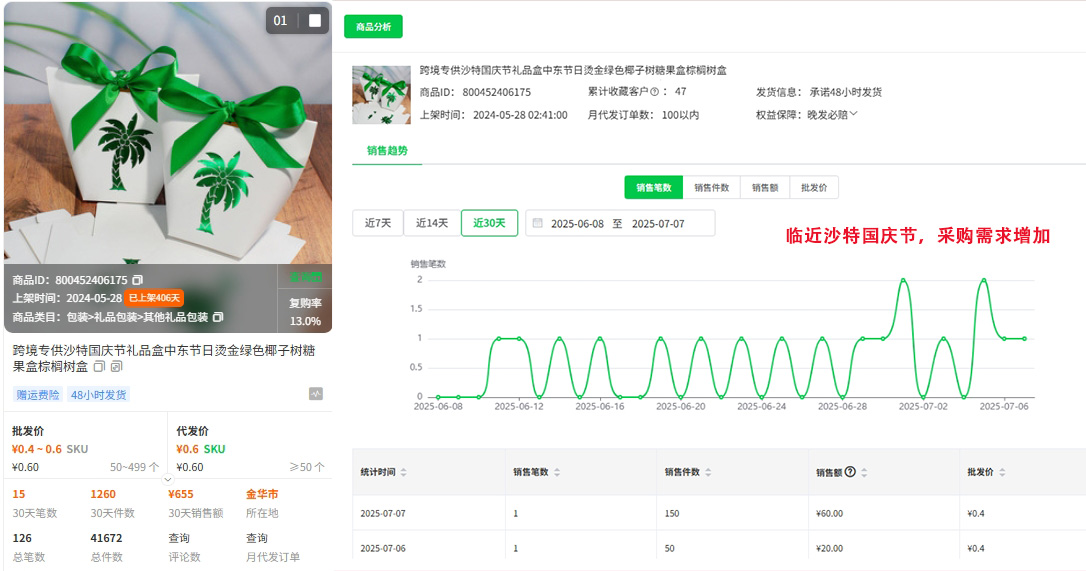Switch the chart metric to 销售件数
This screenshot has height=571, width=1086.
pos(712,187)
